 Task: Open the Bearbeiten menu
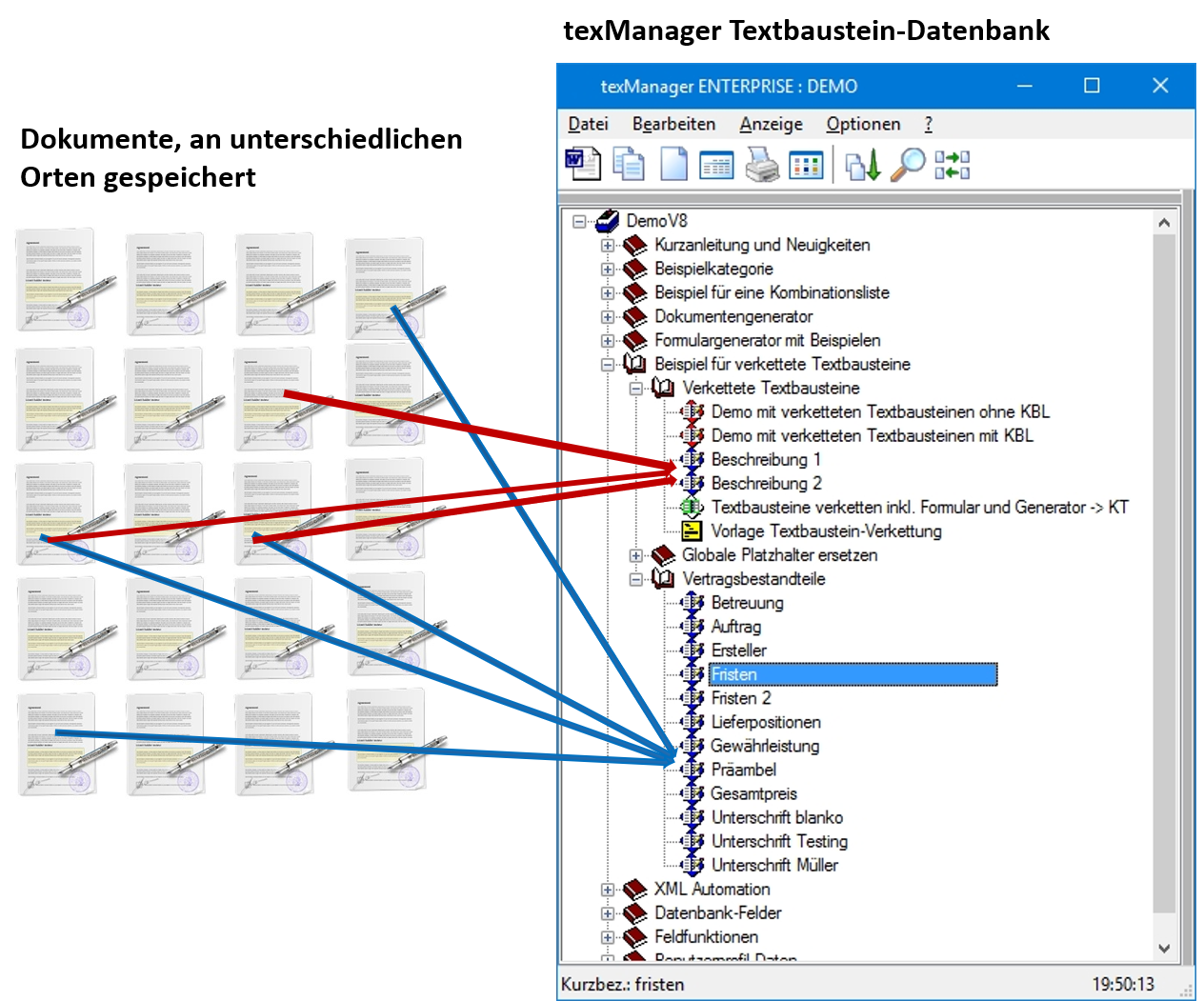tap(673, 124)
